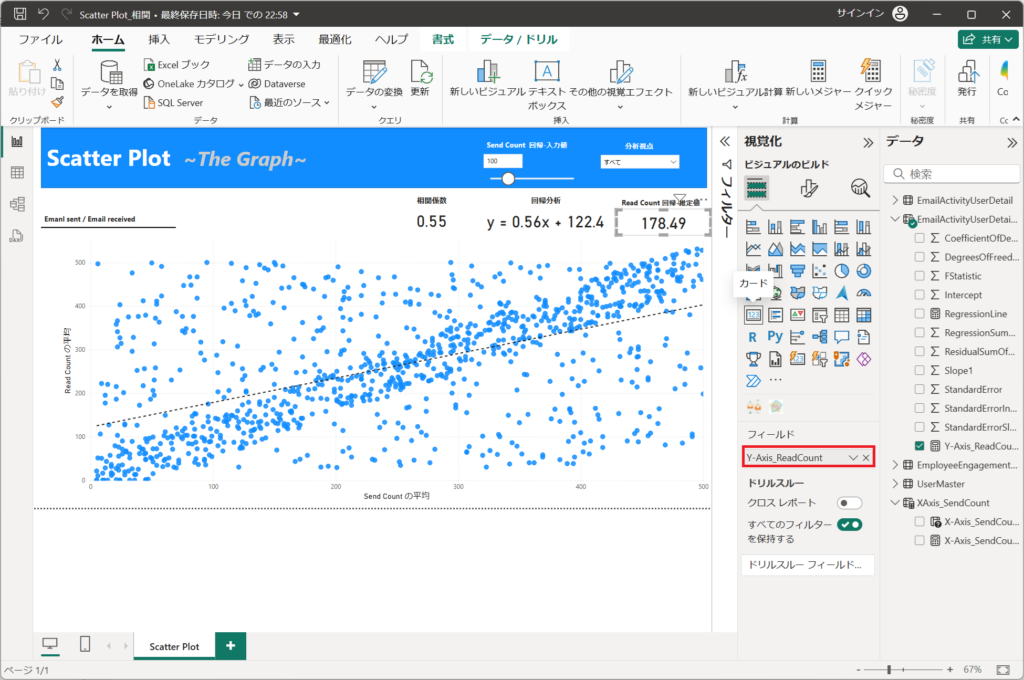Screen dimensions: 1024x680
Task: Choose the Python visual icon
Action: point(776,337)
